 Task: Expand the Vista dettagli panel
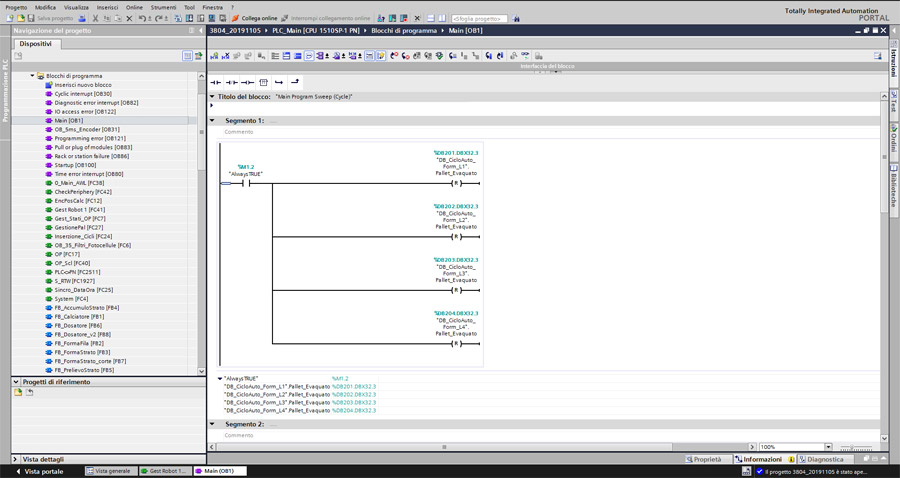tap(16, 459)
